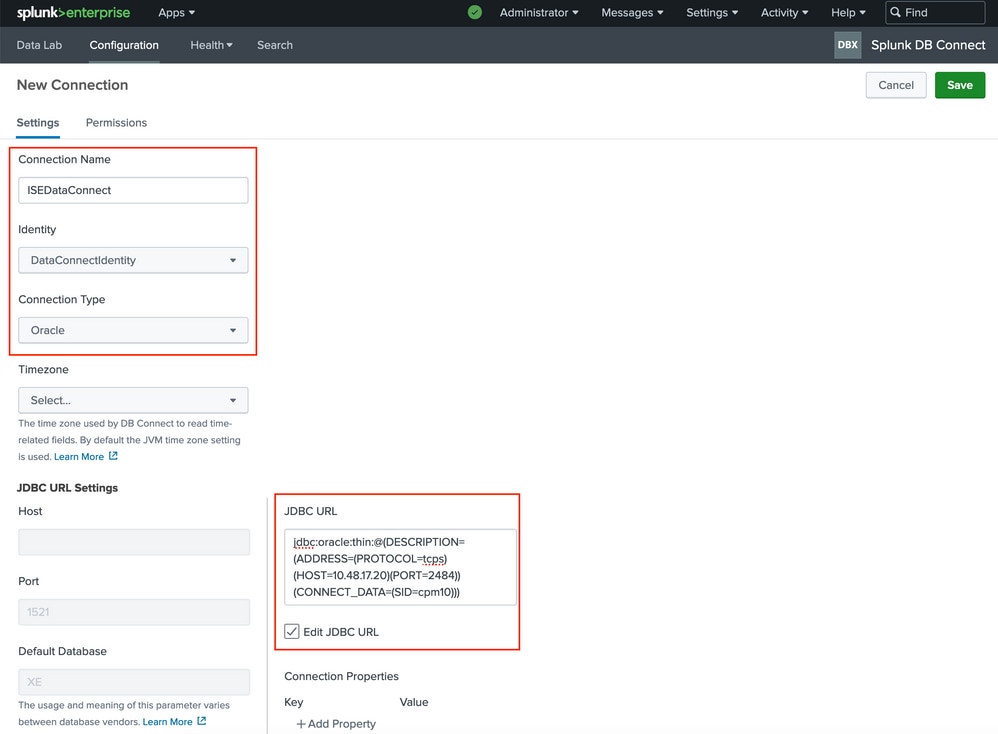Open the Data Lab section
Image resolution: width=998 pixels, height=734 pixels.
pos(39,45)
